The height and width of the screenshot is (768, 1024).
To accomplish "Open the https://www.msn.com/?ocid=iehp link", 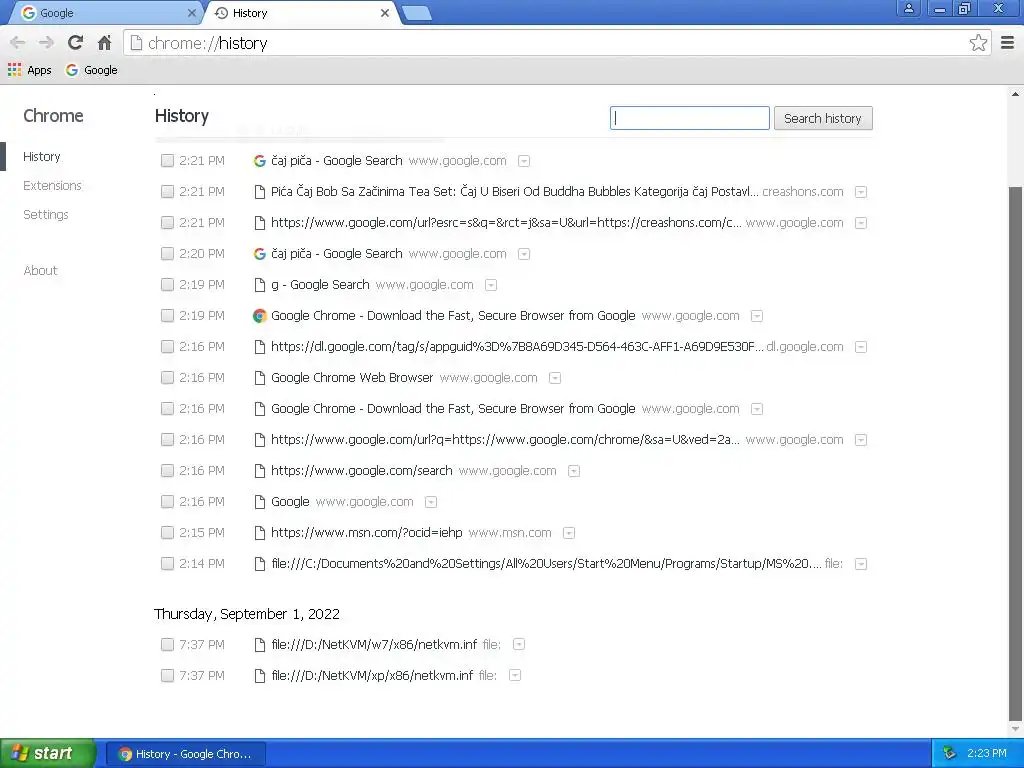I will (x=366, y=533).
